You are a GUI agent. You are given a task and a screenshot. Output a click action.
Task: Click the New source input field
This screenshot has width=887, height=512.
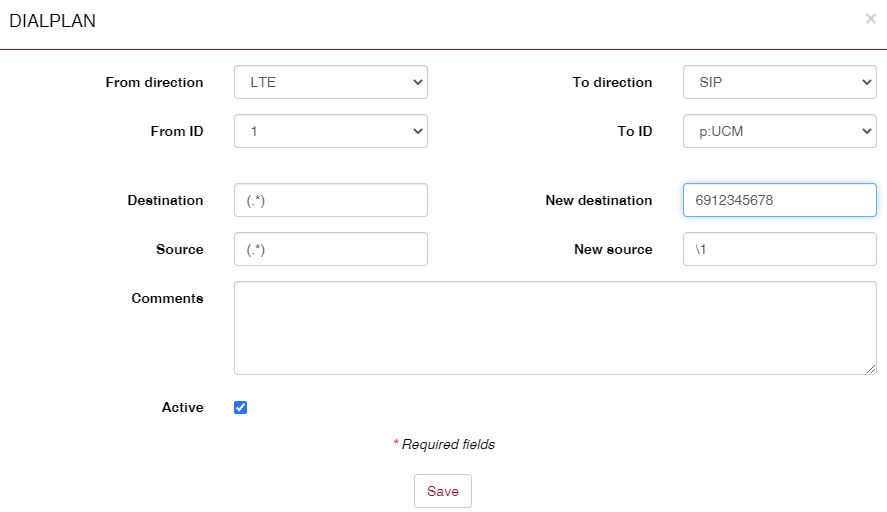pos(779,249)
